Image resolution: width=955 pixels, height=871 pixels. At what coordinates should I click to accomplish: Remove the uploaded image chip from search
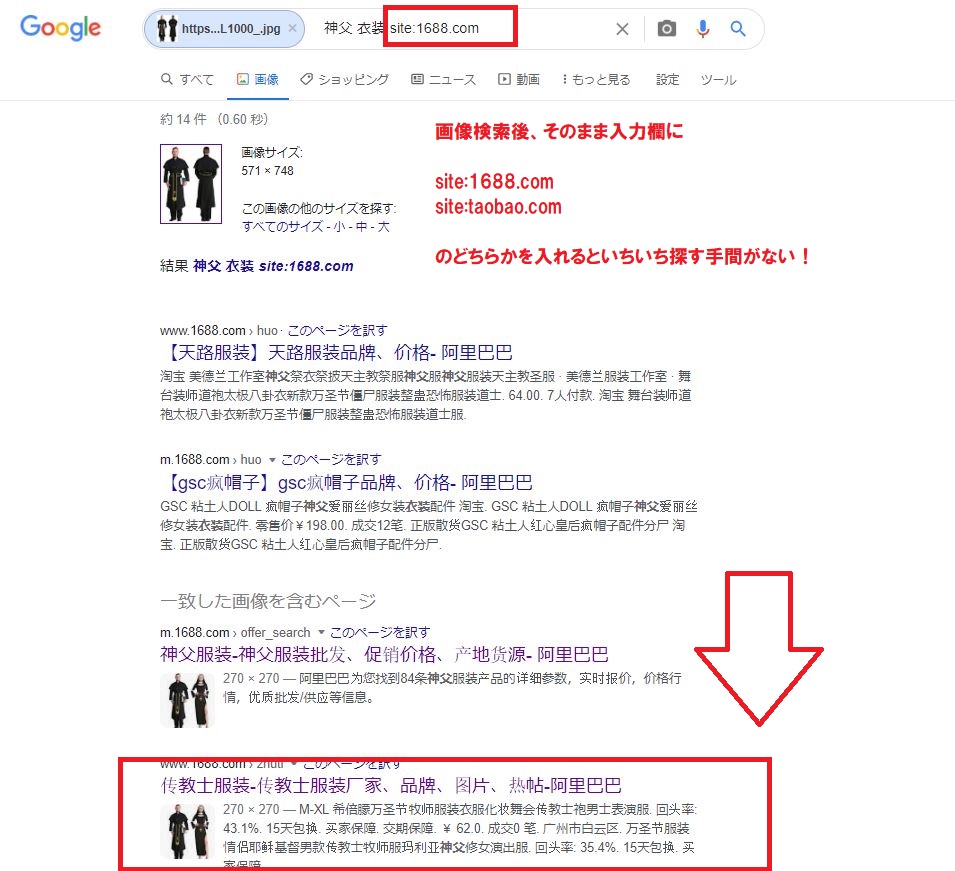pyautogui.click(x=292, y=28)
